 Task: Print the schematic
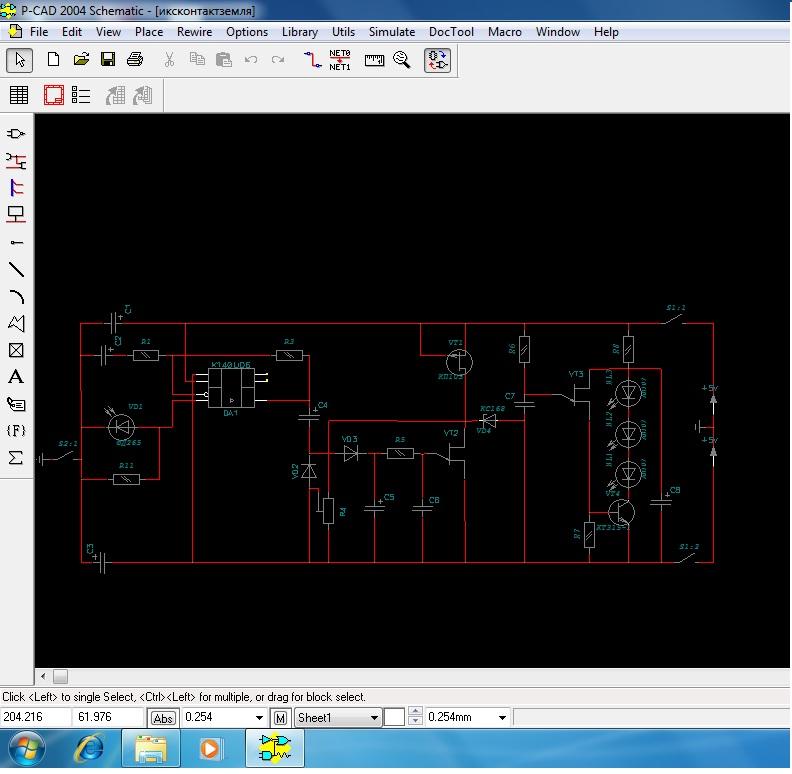(x=135, y=60)
